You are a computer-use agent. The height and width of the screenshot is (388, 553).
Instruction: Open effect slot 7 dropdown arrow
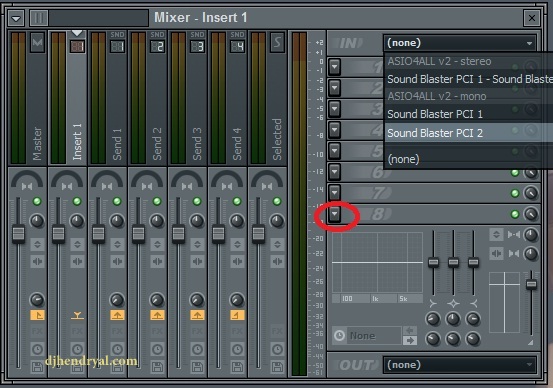[335, 193]
